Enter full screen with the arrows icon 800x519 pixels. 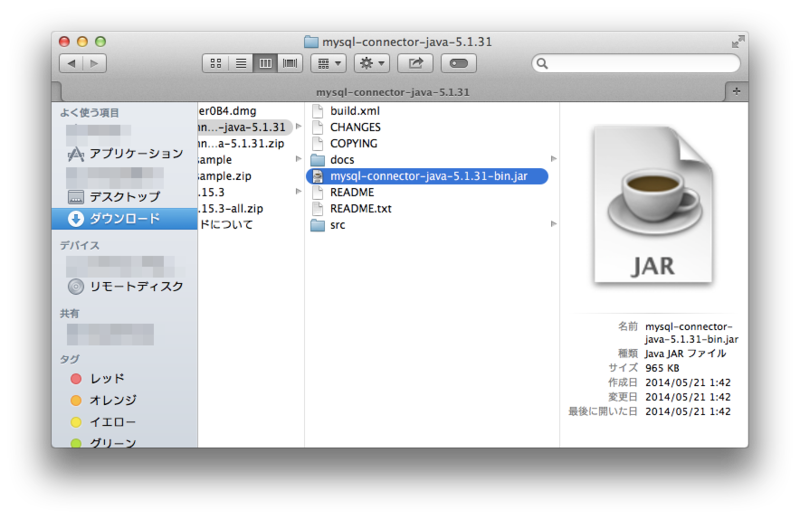point(737,42)
